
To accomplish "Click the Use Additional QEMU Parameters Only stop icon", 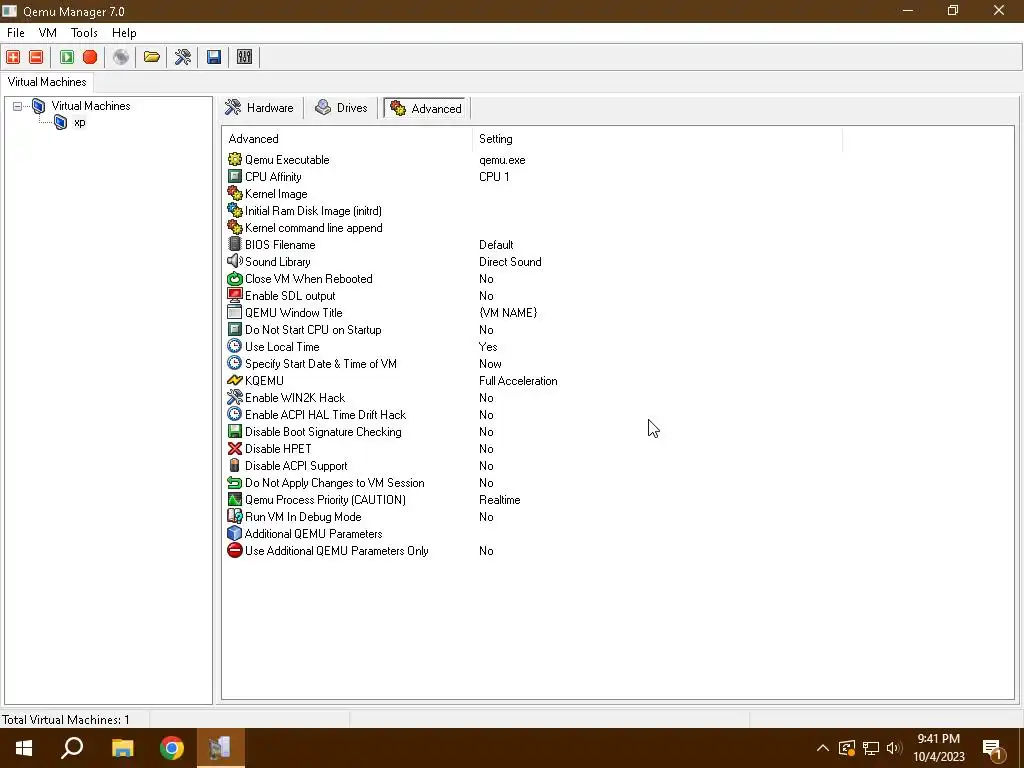I will click(234, 550).
